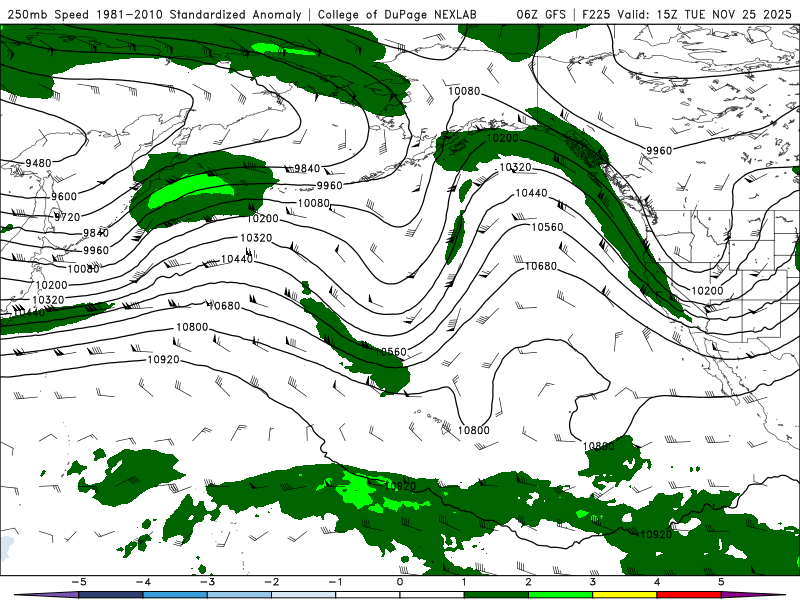Click the 9720 contour label

(x=67, y=217)
